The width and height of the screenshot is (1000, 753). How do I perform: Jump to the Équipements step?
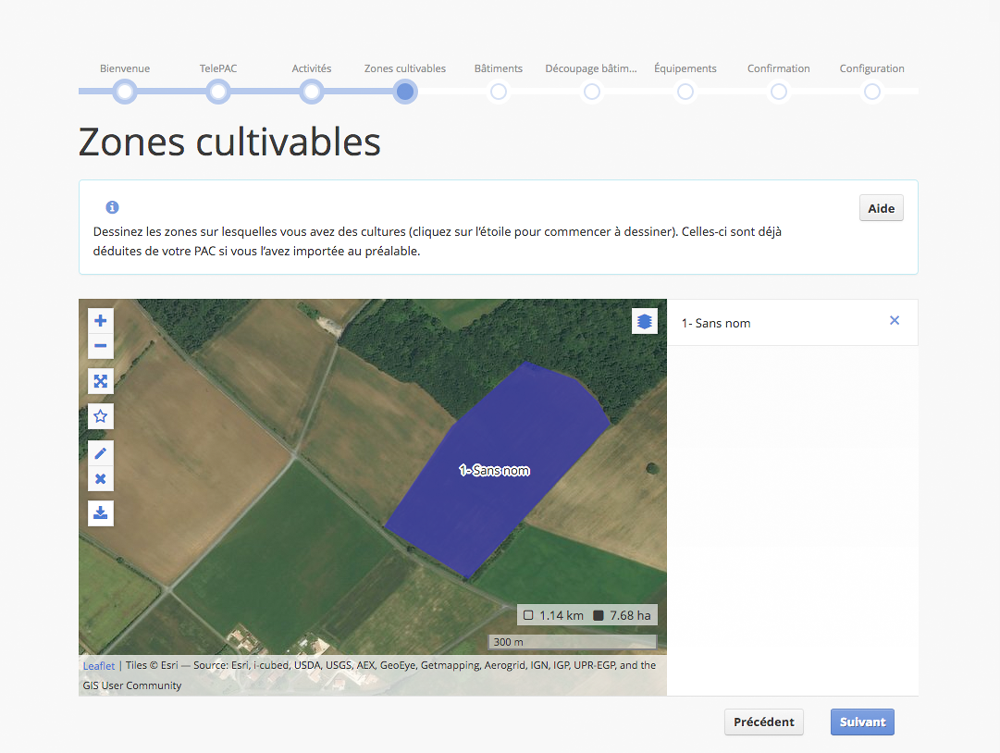click(685, 92)
